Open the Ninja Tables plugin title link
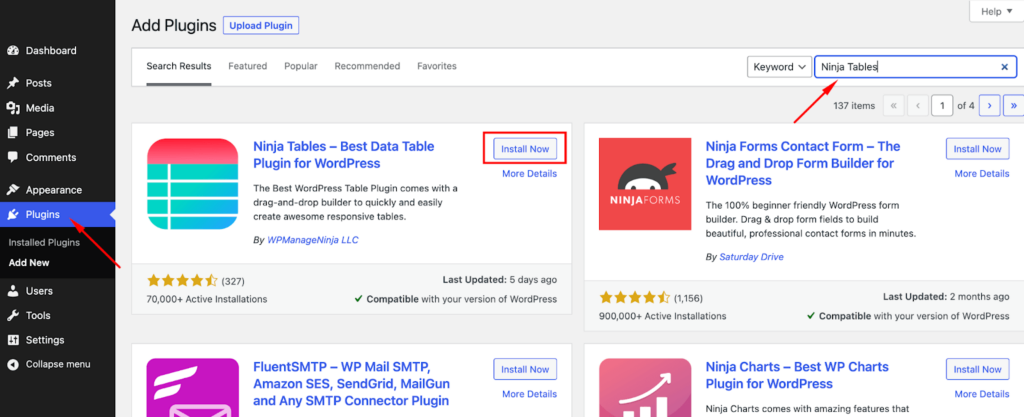The width and height of the screenshot is (1024, 417). [344, 155]
